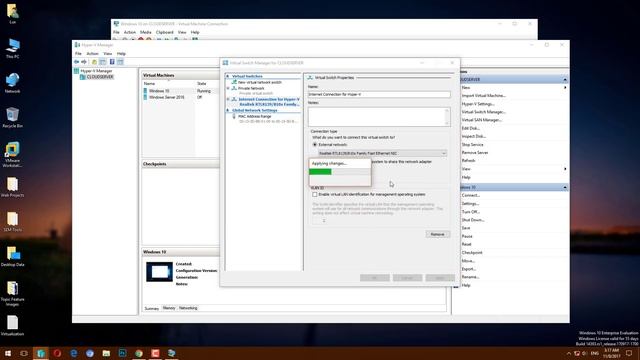Switch to the Networking tab below VM details
The height and width of the screenshot is (360, 640).
click(188, 308)
